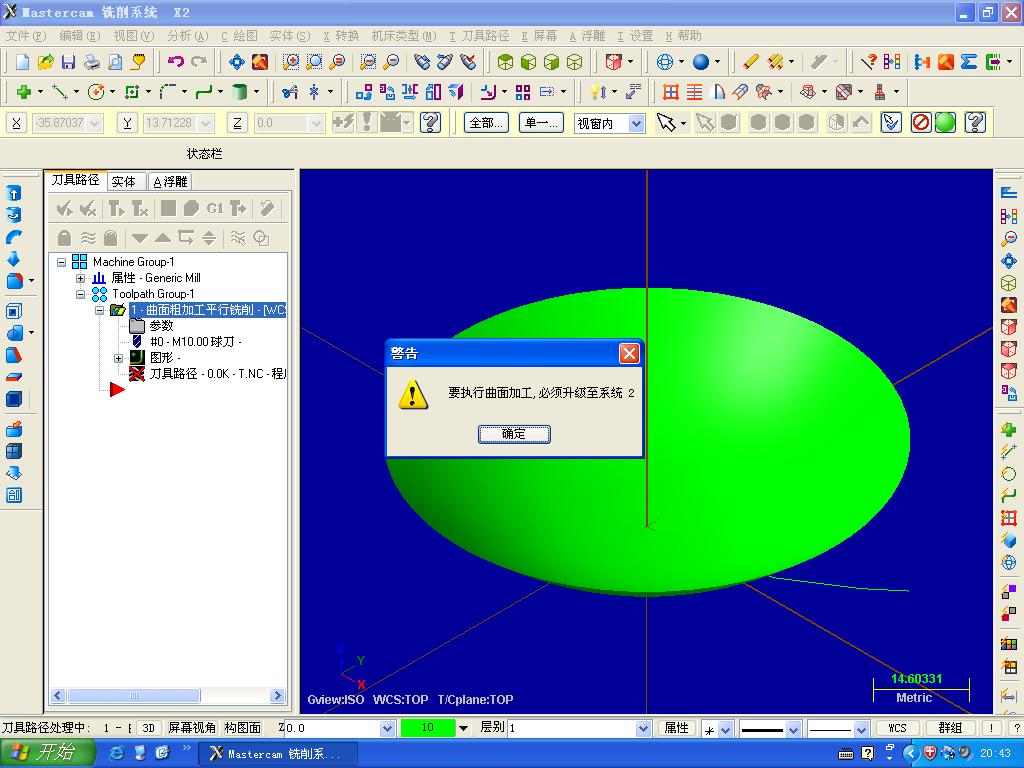
Task: Click the 单一... selection button
Action: tap(541, 122)
